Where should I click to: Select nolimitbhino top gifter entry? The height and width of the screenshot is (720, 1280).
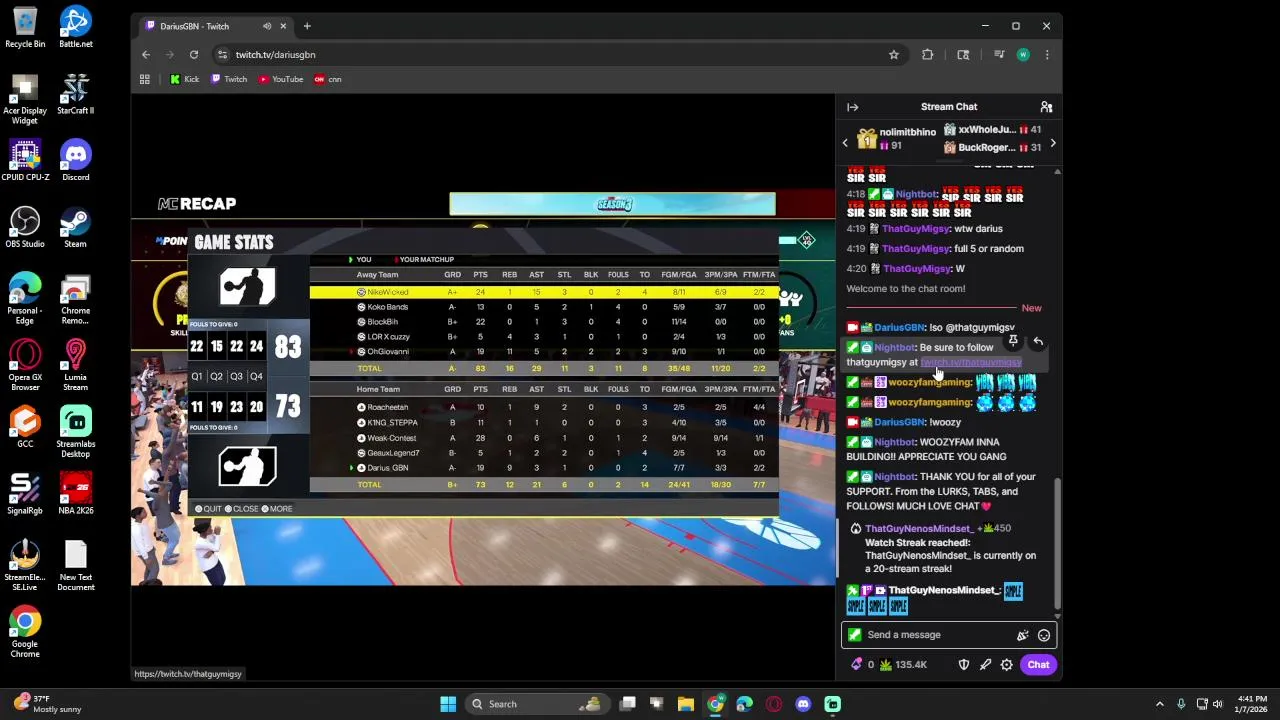896,139
